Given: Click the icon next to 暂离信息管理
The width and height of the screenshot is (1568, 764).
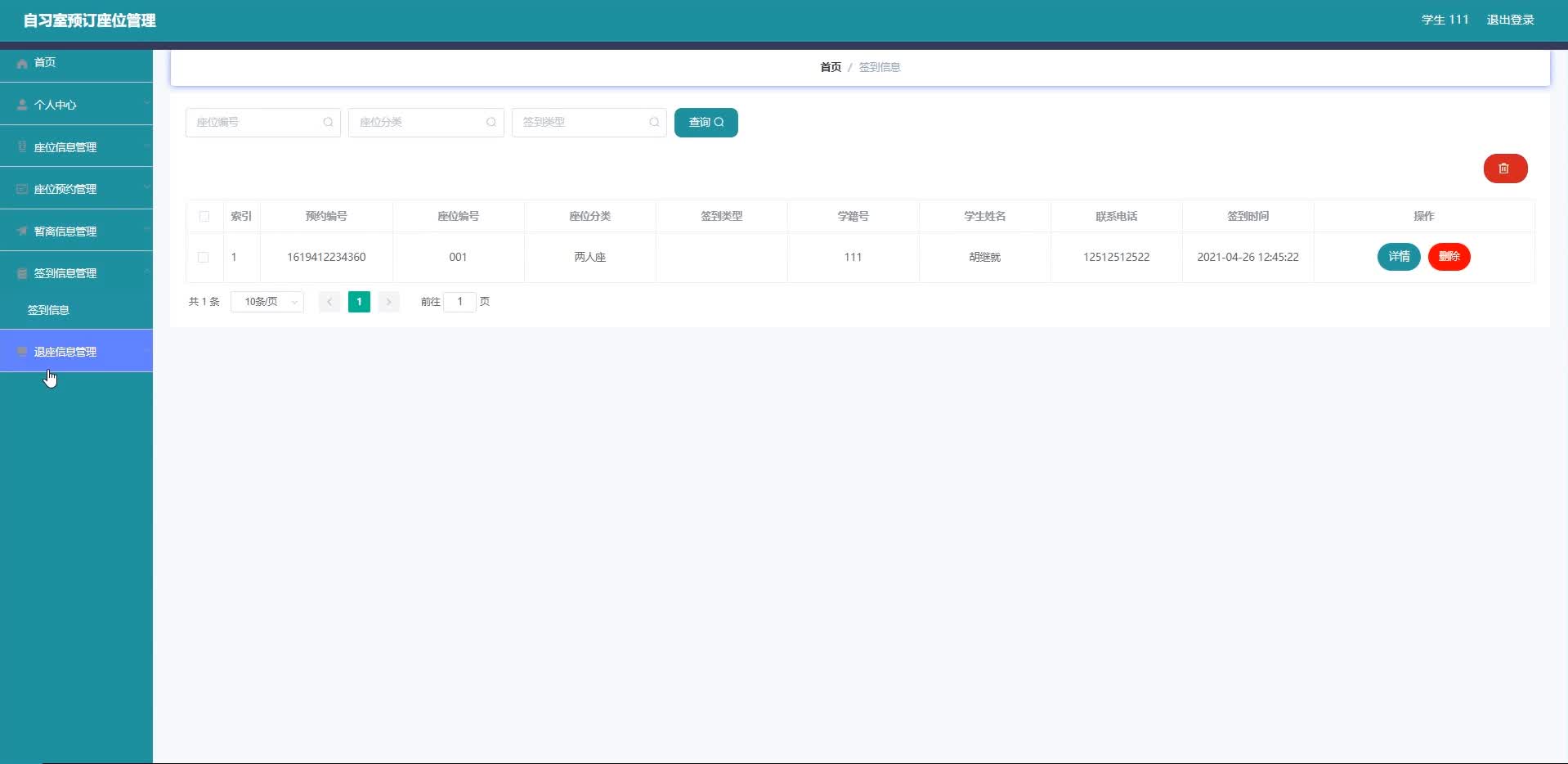Looking at the screenshot, I should (22, 231).
